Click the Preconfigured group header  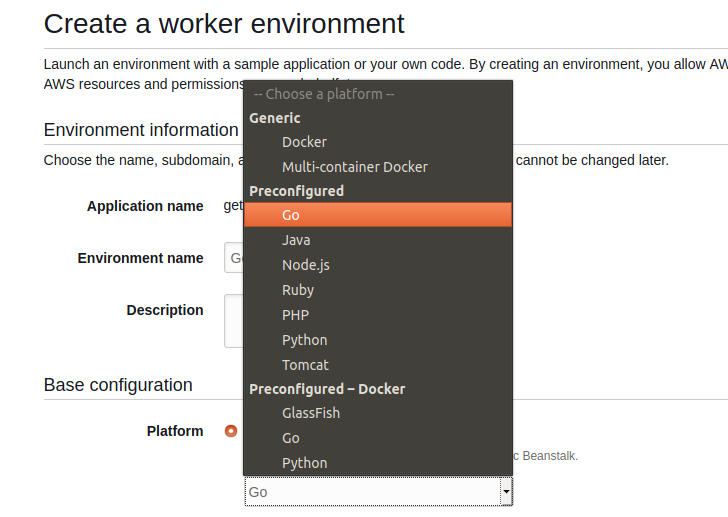coord(296,191)
